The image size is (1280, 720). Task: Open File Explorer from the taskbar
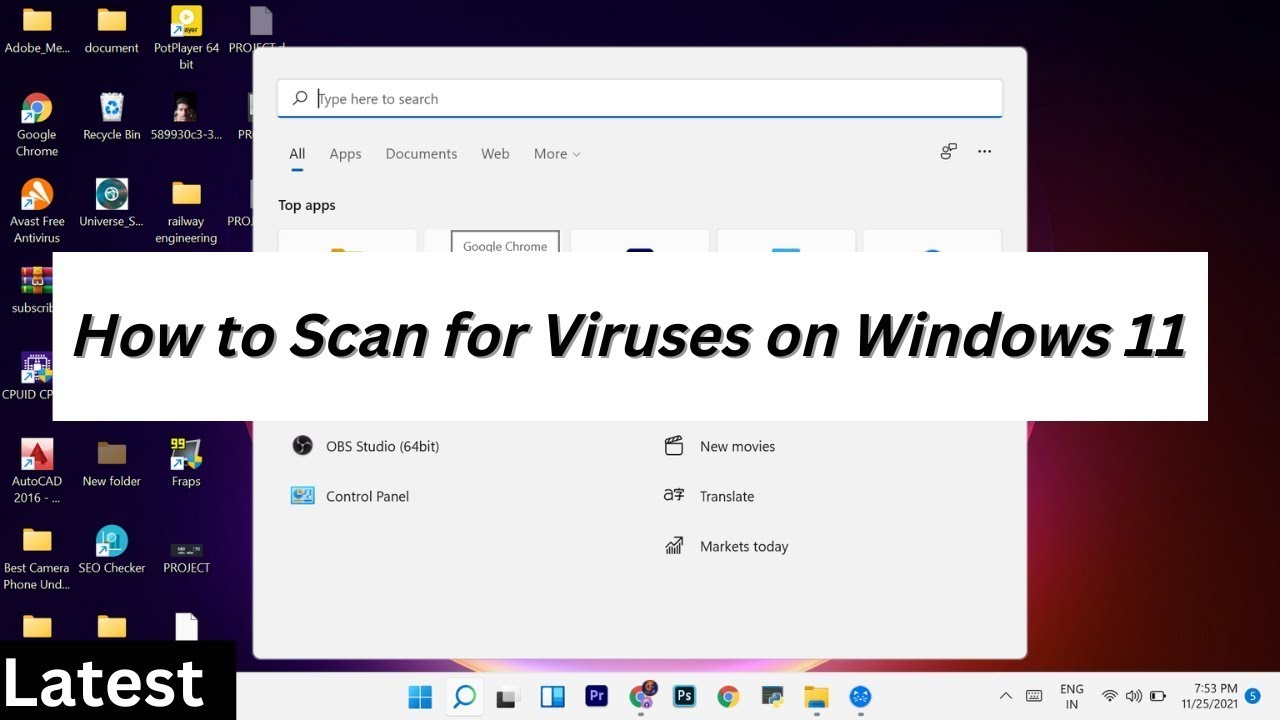coord(816,696)
